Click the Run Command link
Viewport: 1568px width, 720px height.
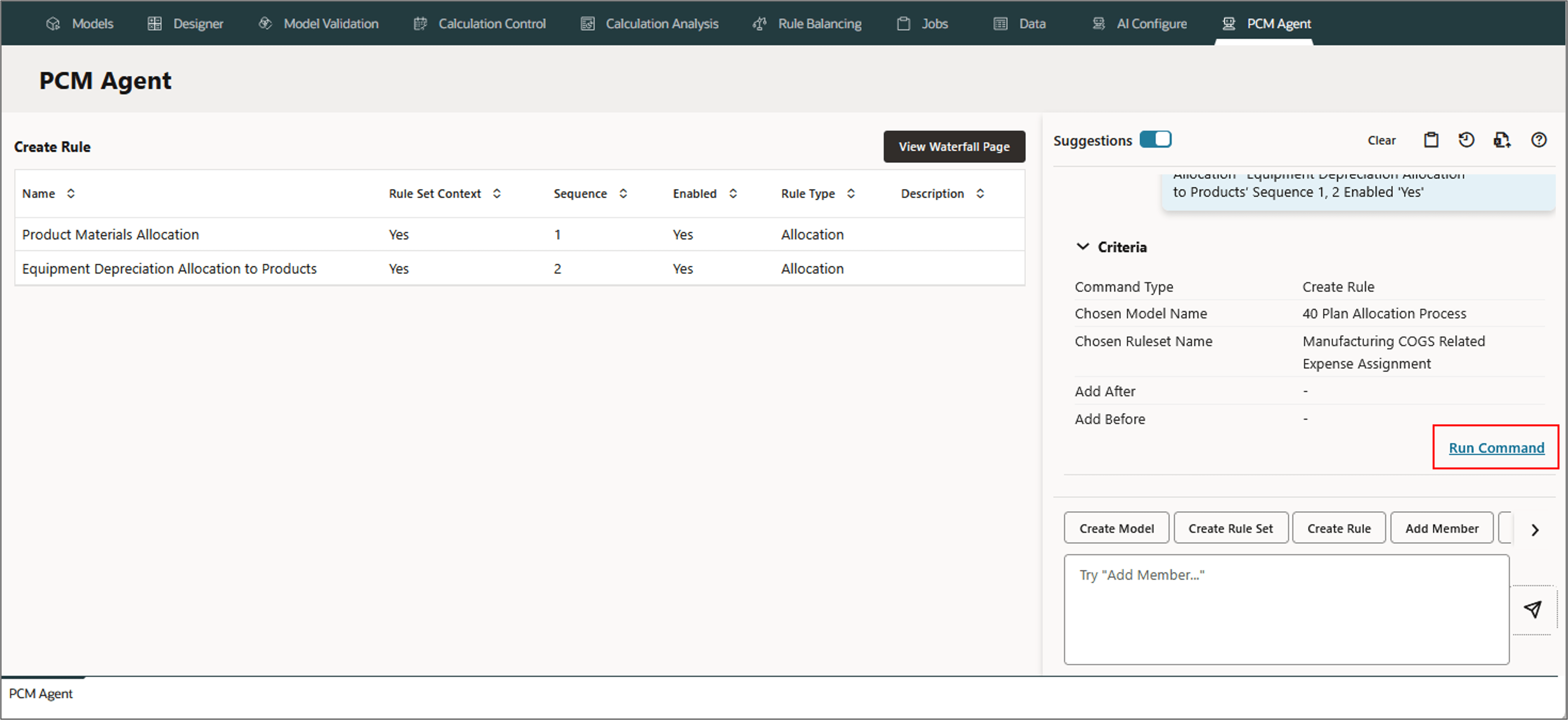coord(1495,448)
